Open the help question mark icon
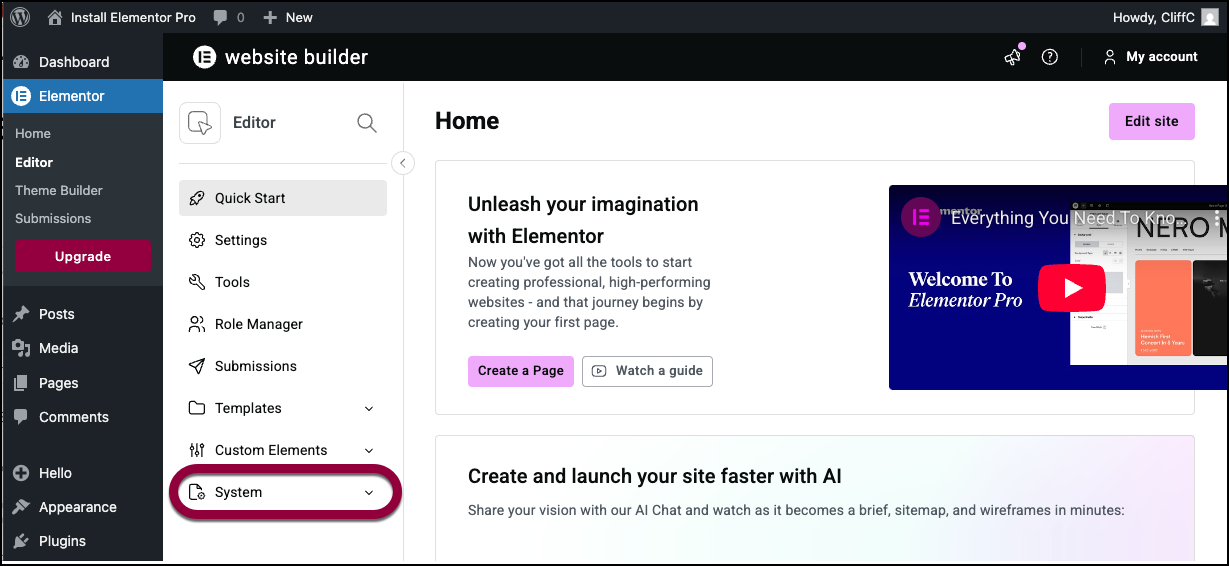The image size is (1229, 566). tap(1050, 57)
